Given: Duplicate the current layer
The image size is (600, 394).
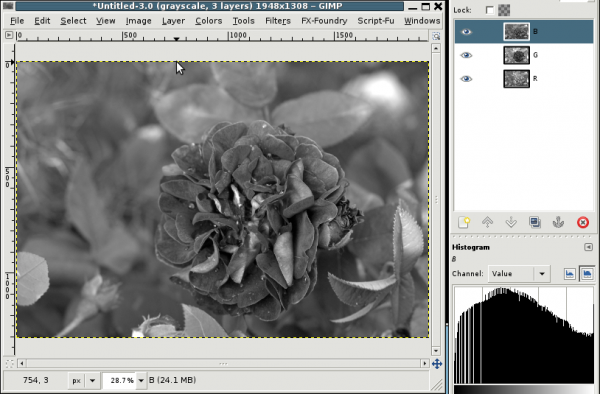Looking at the screenshot, I should (535, 222).
